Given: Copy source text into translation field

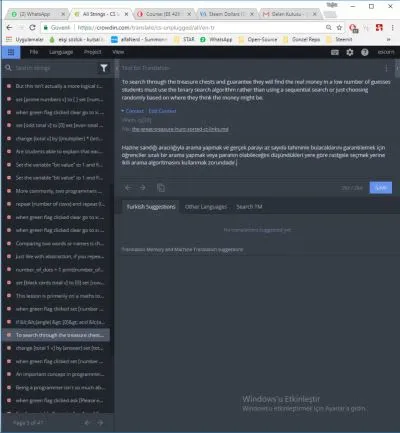Looking at the screenshot, I should pyautogui.click(x=161, y=188).
